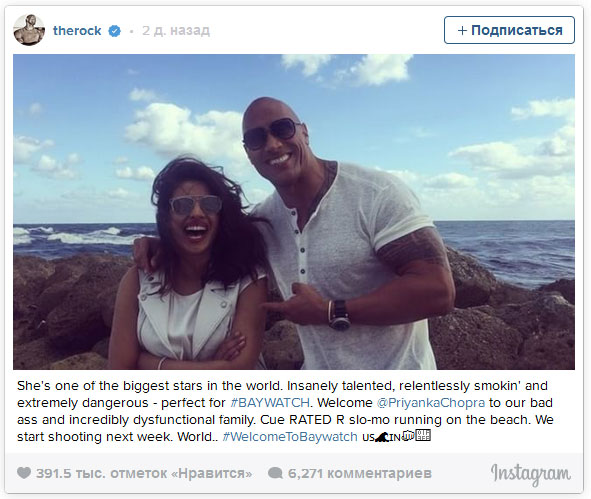Viewport: 591px width, 499px height.
Task: Tap the heart like icon
Action: pos(24,473)
